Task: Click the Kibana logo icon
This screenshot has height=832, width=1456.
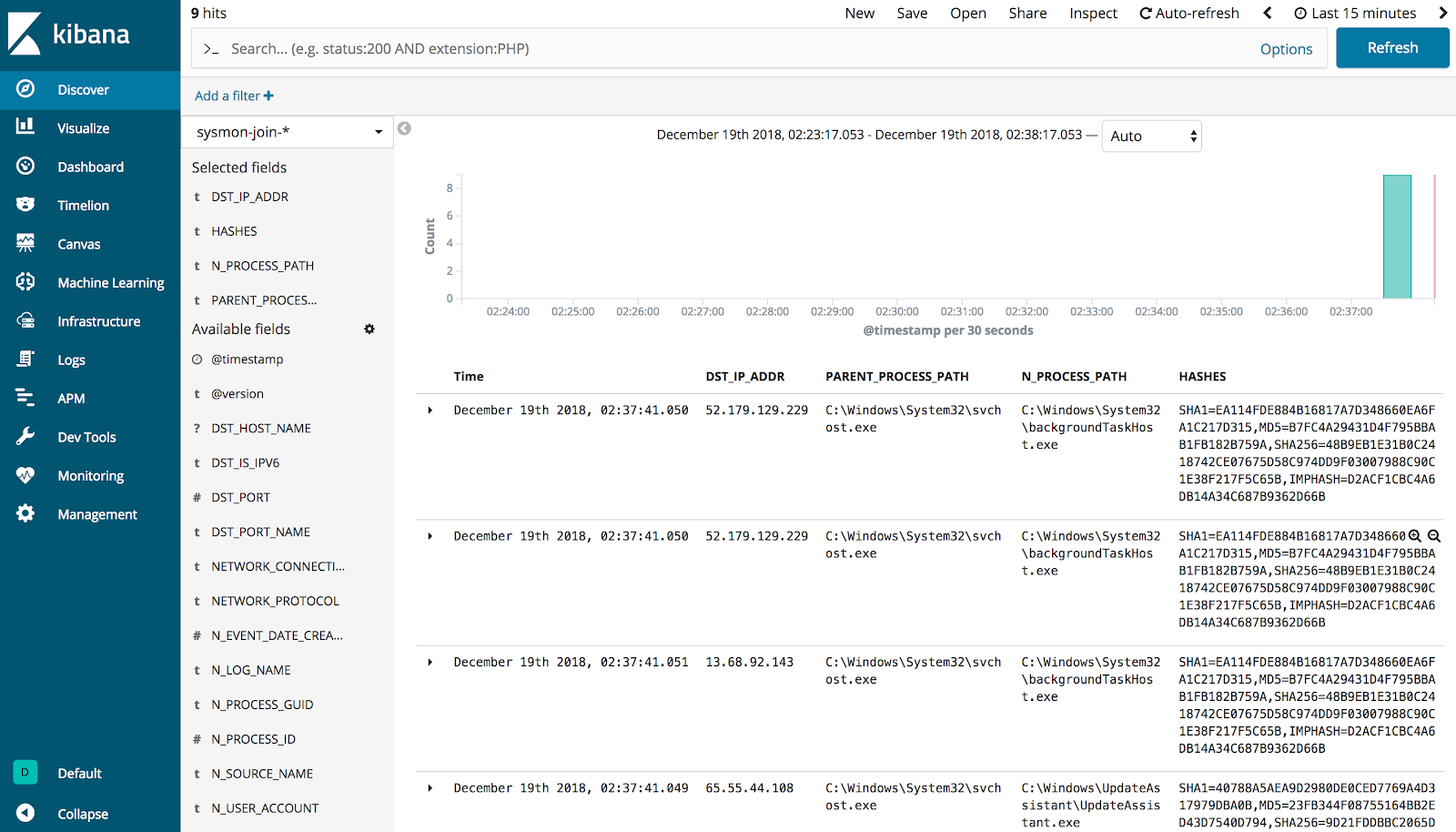Action: click(25, 34)
